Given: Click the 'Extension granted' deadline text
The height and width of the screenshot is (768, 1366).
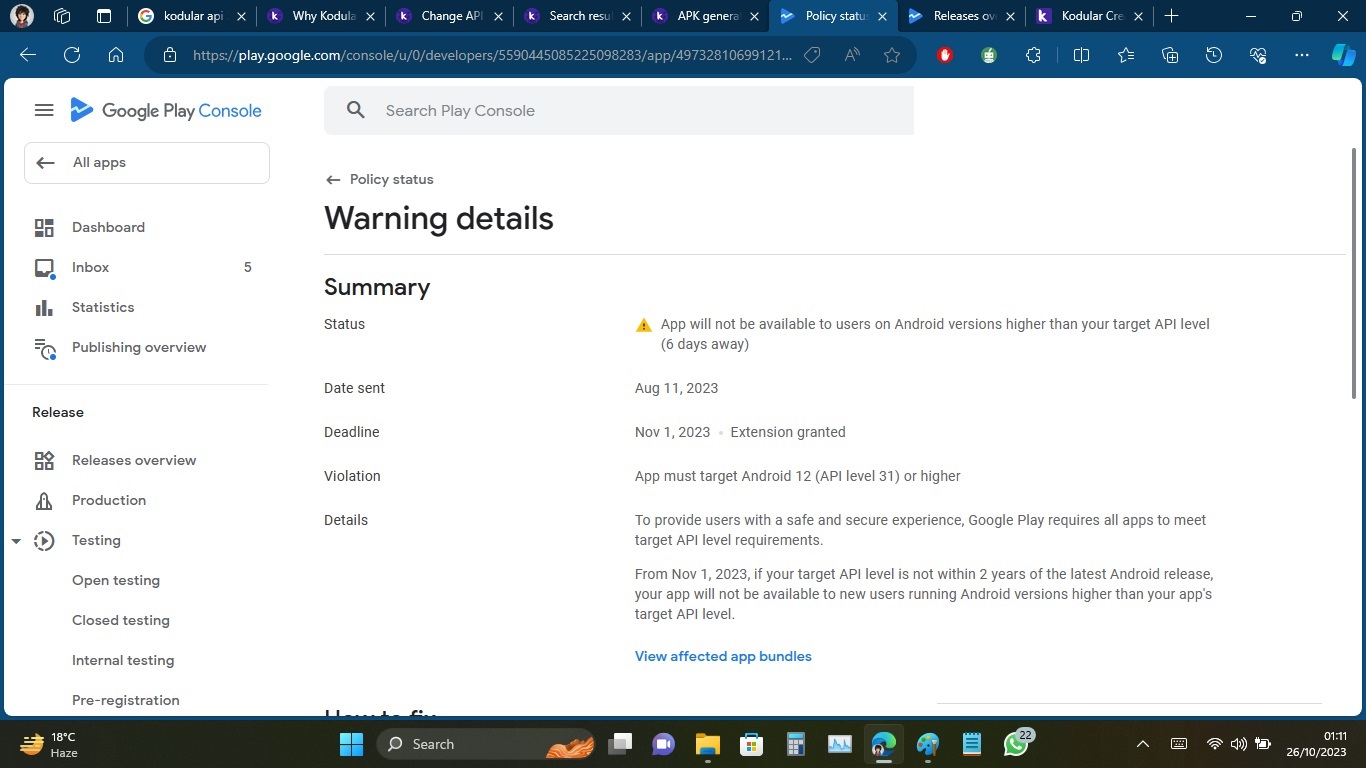Looking at the screenshot, I should click(788, 432).
